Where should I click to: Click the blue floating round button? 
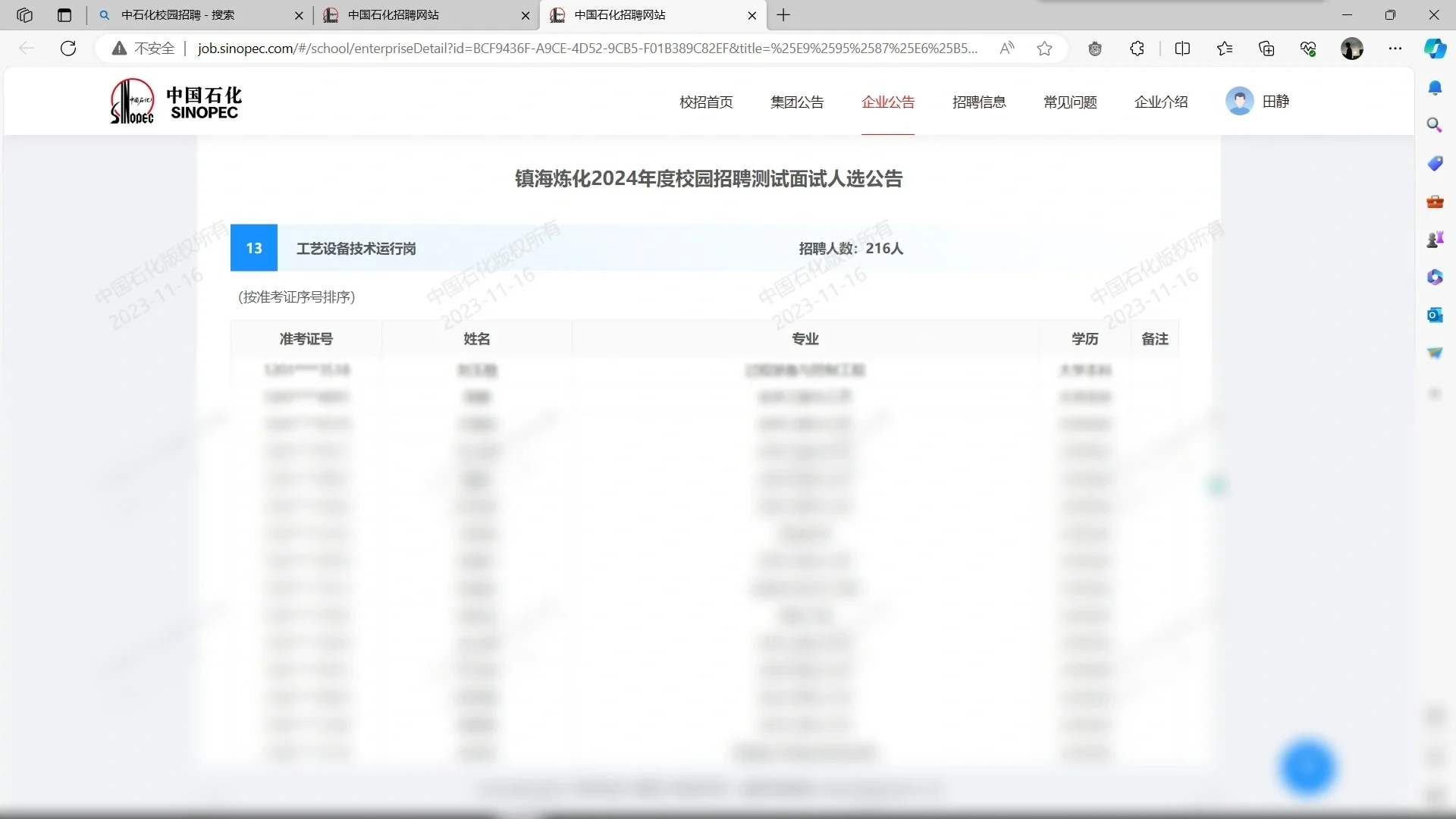[x=1307, y=768]
